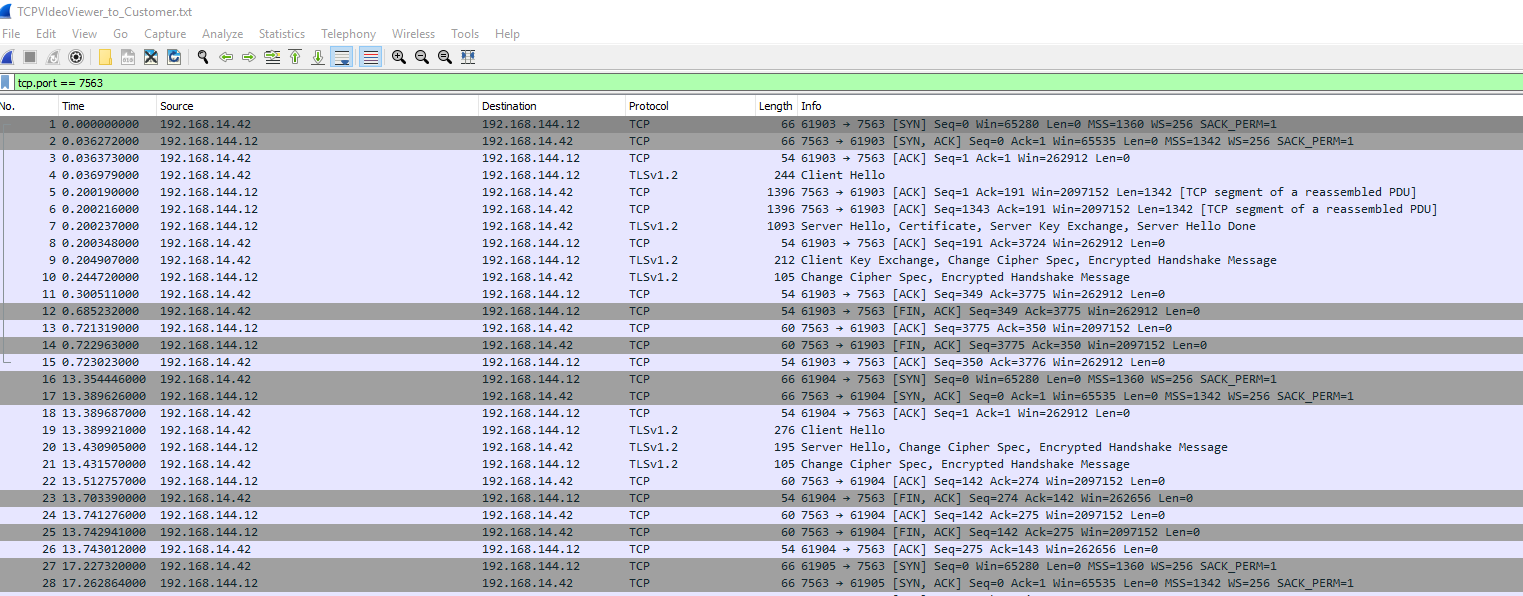The width and height of the screenshot is (1523, 596).
Task: Select packet 12 FIN, ACK row
Action: coord(761,311)
